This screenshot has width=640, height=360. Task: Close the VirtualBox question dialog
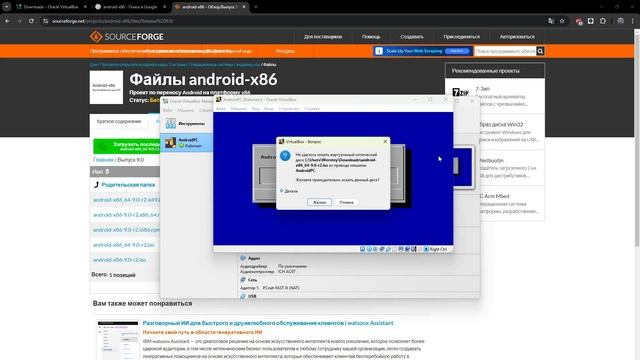pos(385,141)
